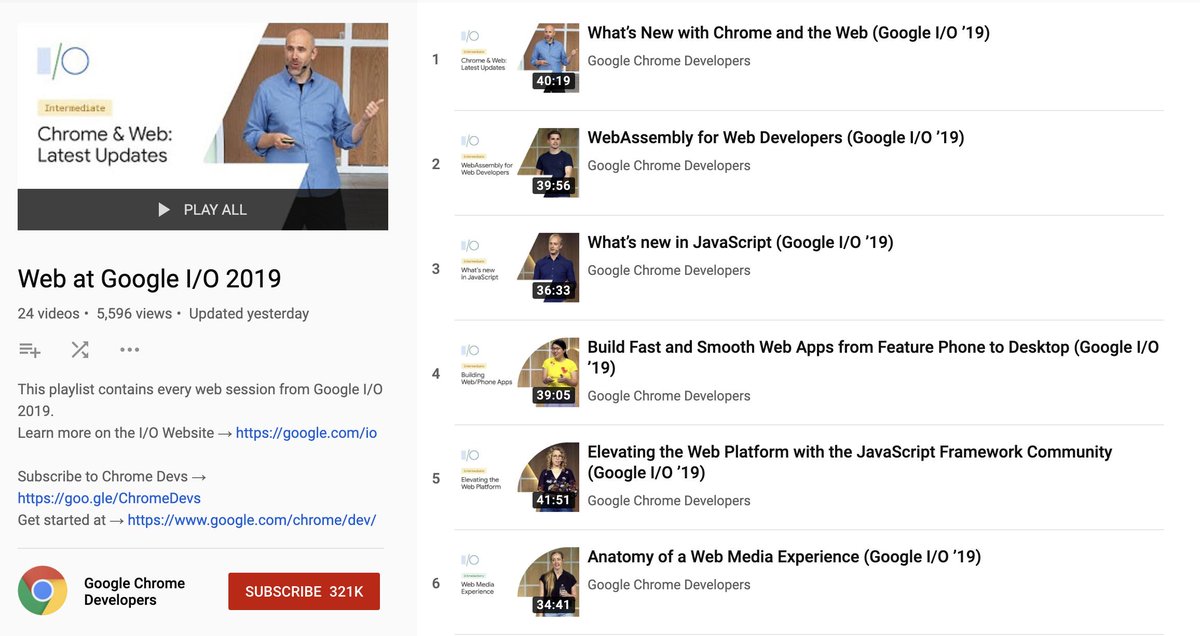The image size is (1200, 636).
Task: Click title "Build Fast and Smooth Web Apps"
Action: 873,358
